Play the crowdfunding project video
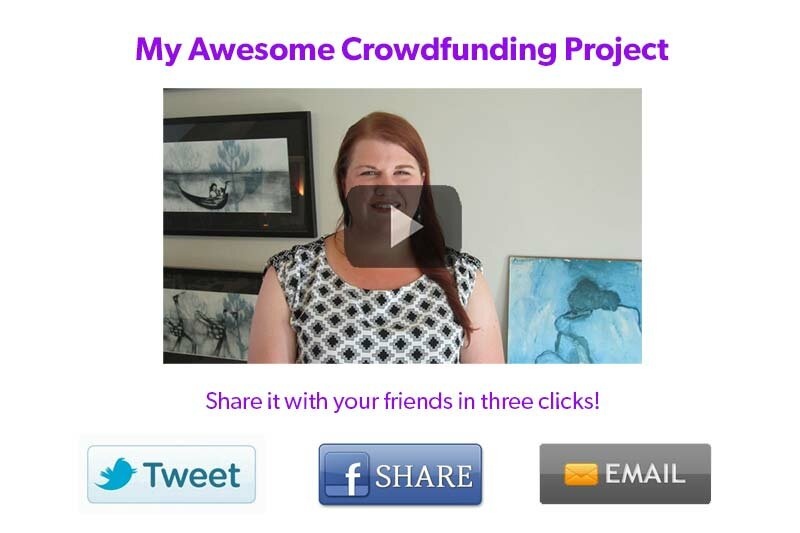The height and width of the screenshot is (533, 800). 403,226
